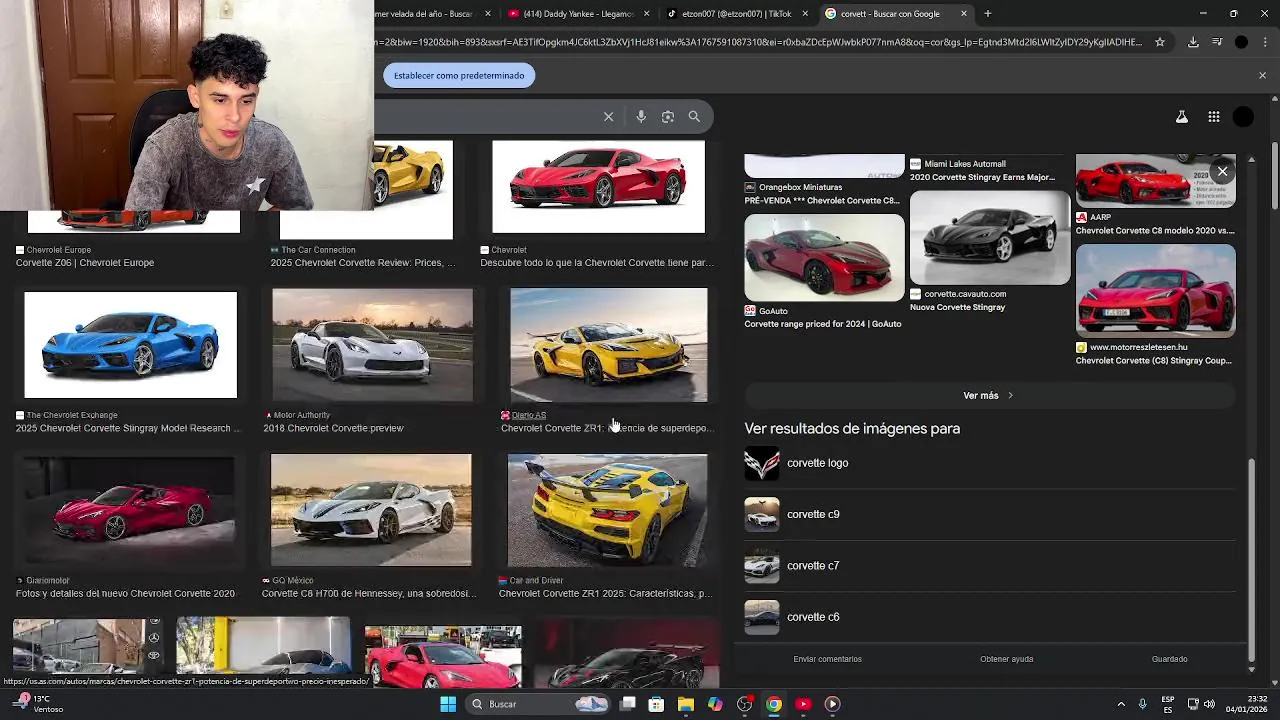Screen dimensions: 1280x720
Task: Submit search with the magnifier icon
Action: [x=694, y=117]
